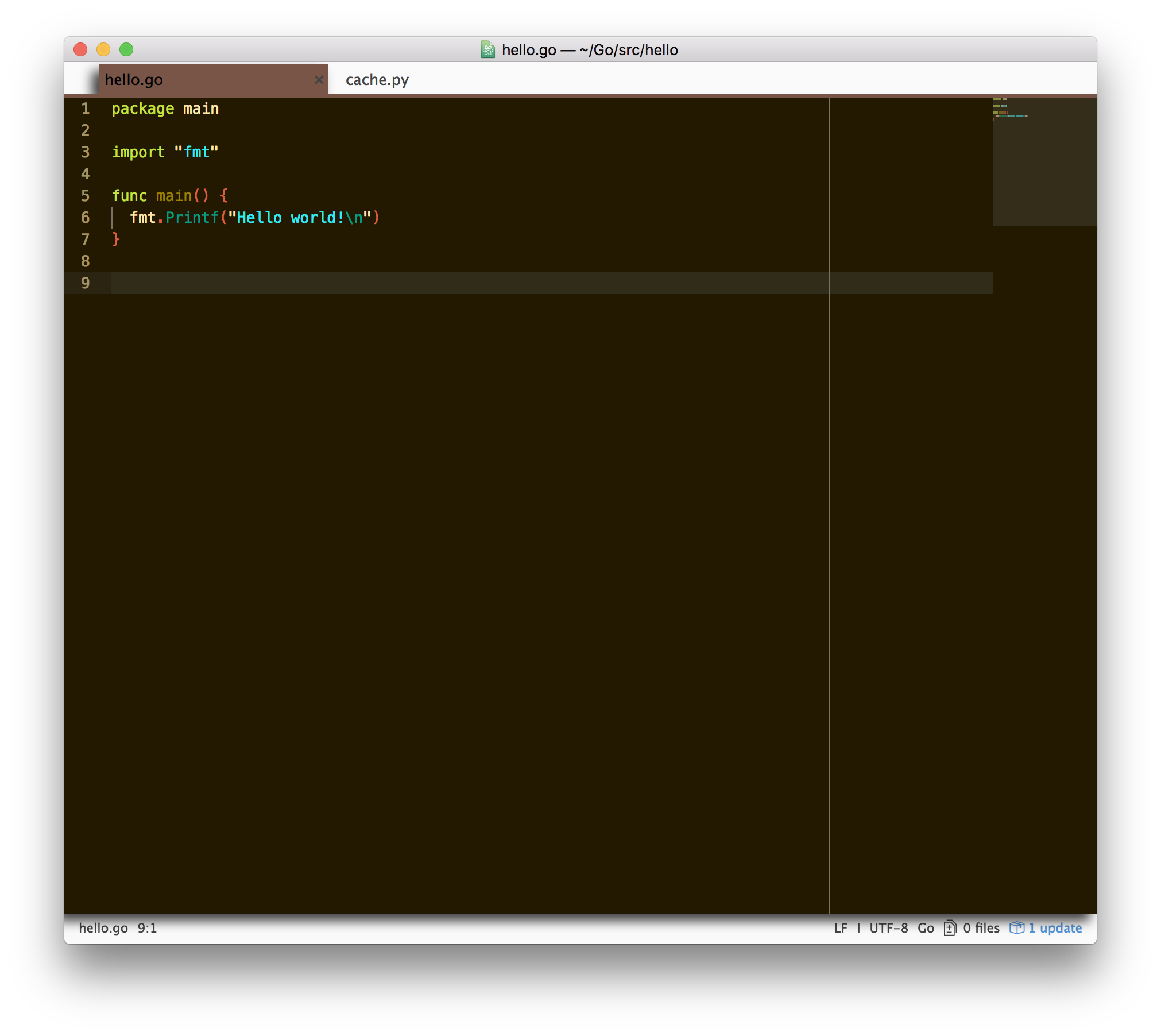Click the Atom file icon in title

point(487,50)
